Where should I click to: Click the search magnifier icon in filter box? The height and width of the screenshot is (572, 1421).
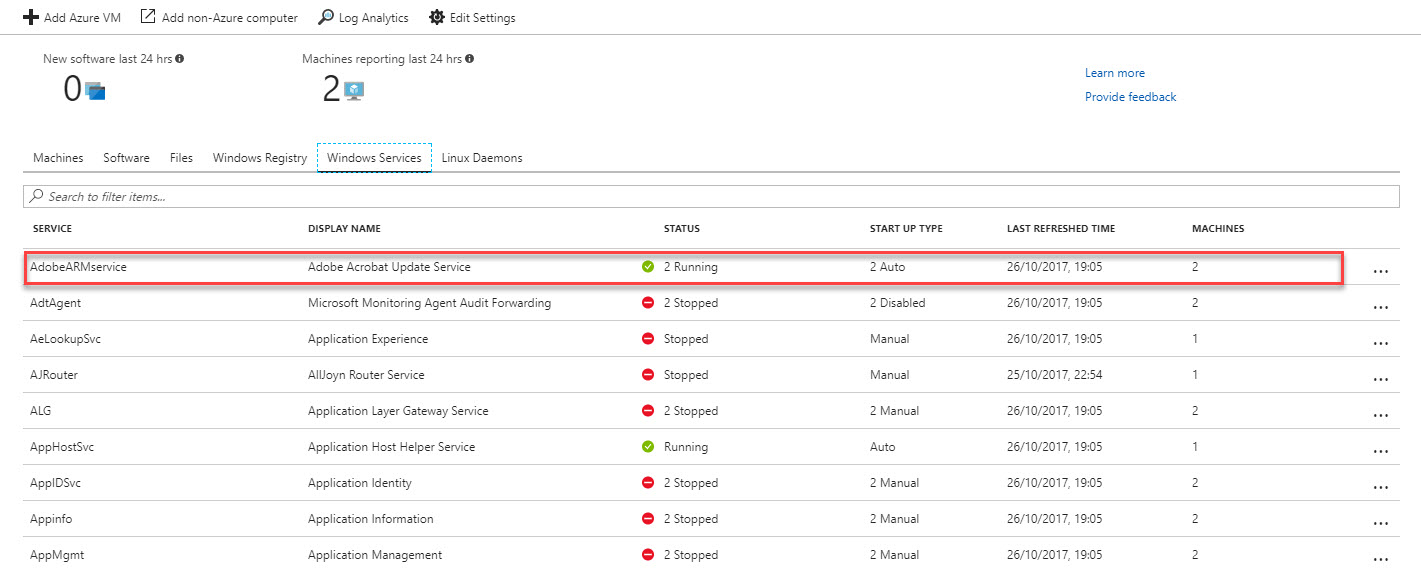(37, 196)
